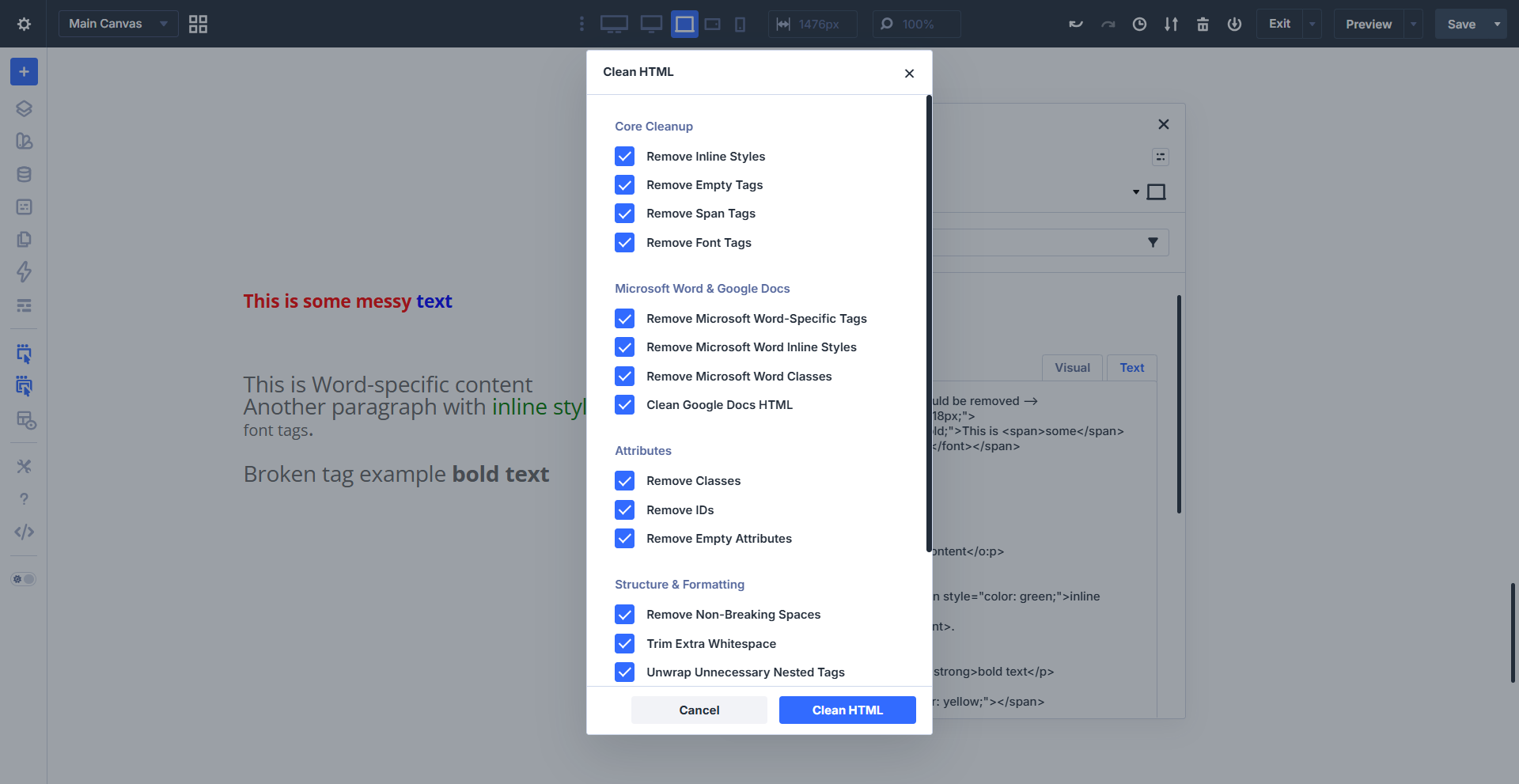Open the three-dot breakpoint options menu
Image resolution: width=1519 pixels, height=784 pixels.
coord(581,24)
